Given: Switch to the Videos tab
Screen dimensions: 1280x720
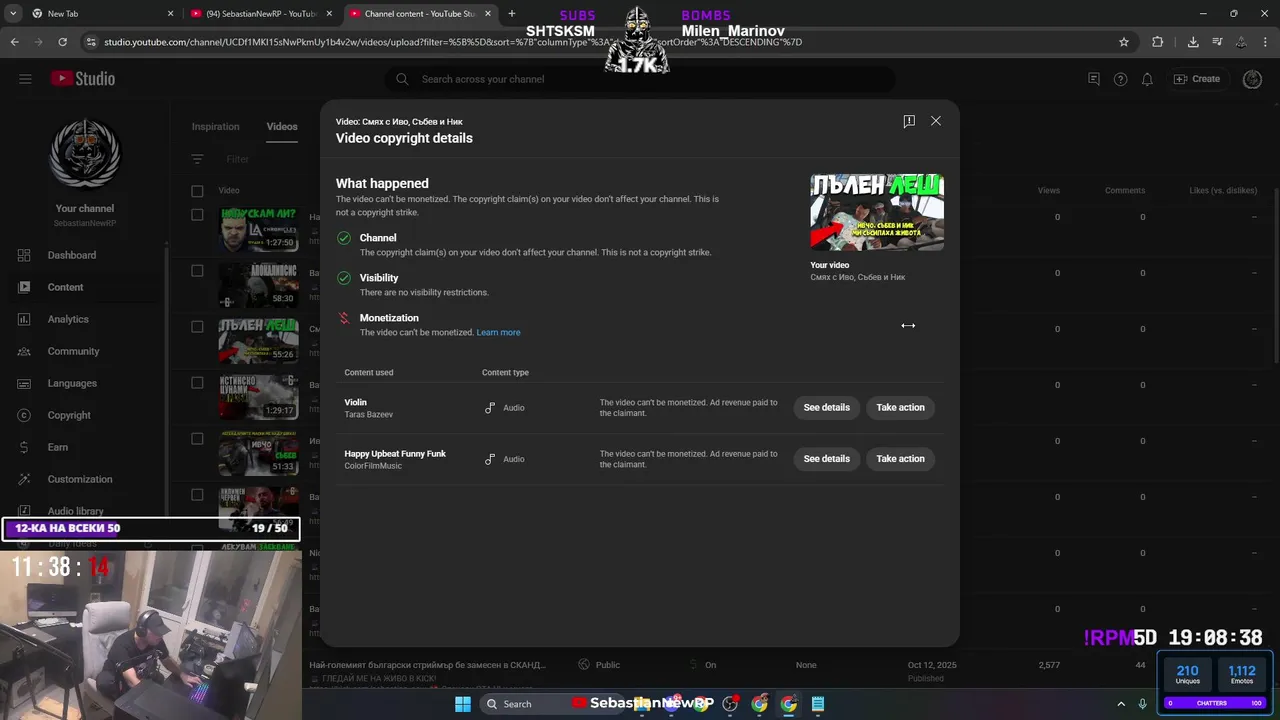Looking at the screenshot, I should [282, 127].
